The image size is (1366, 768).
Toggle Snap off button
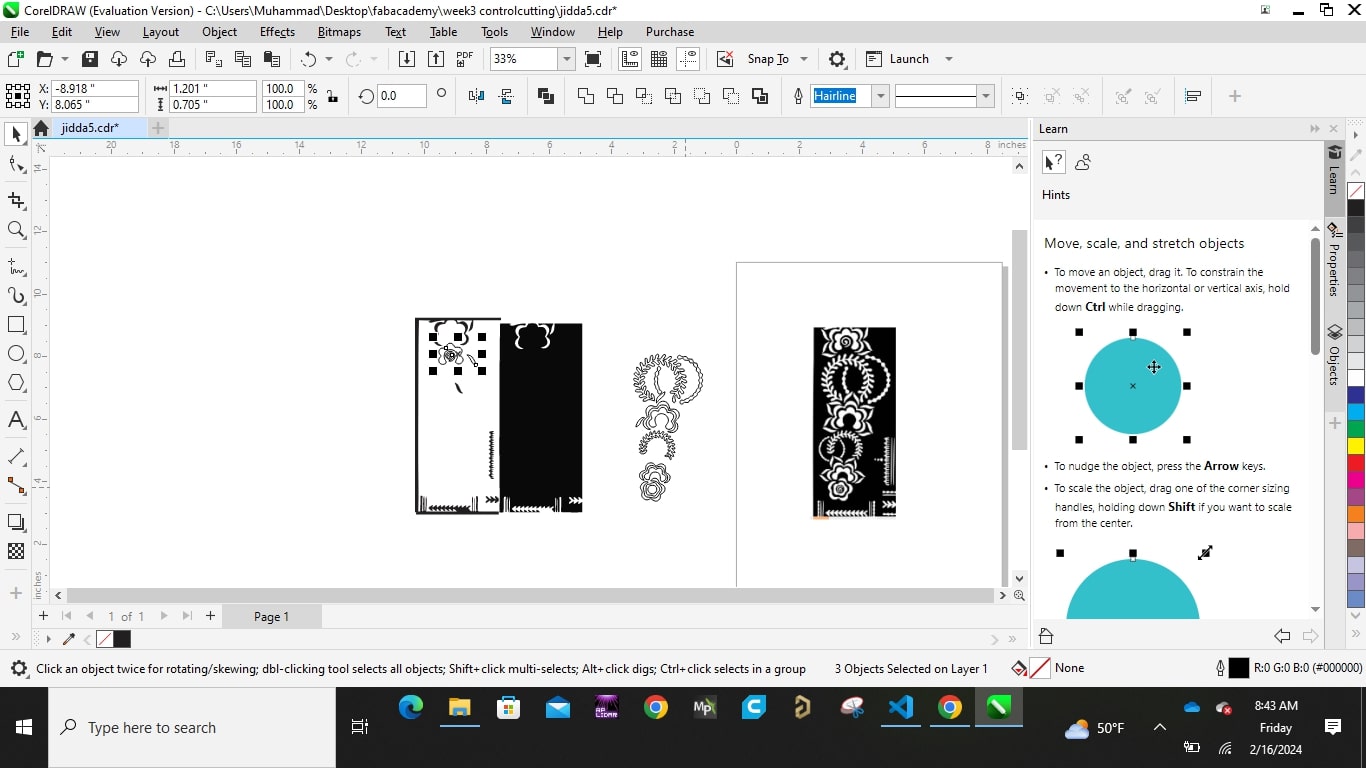[726, 59]
